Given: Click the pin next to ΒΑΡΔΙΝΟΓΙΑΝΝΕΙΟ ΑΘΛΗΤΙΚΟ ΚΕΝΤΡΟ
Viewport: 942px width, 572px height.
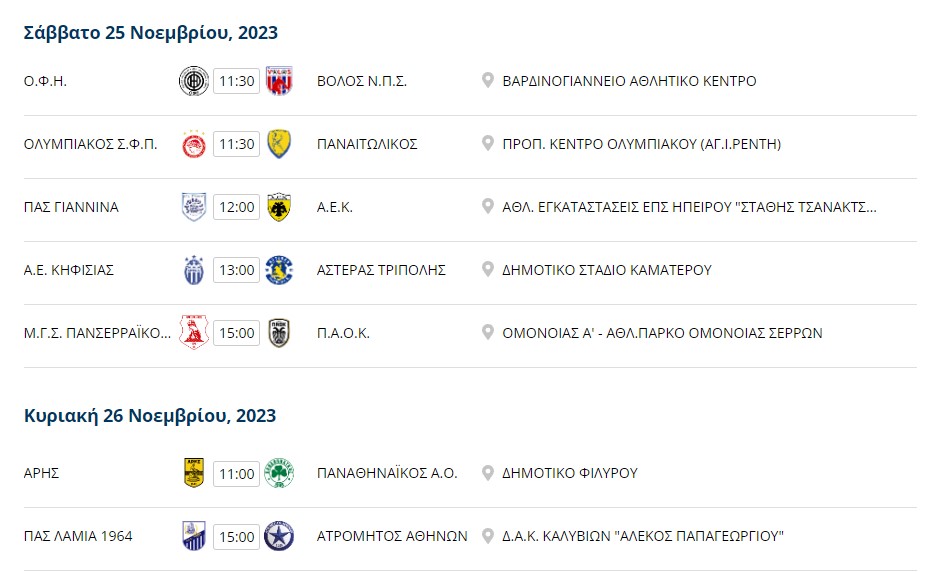Looking at the screenshot, I should coord(488,80).
